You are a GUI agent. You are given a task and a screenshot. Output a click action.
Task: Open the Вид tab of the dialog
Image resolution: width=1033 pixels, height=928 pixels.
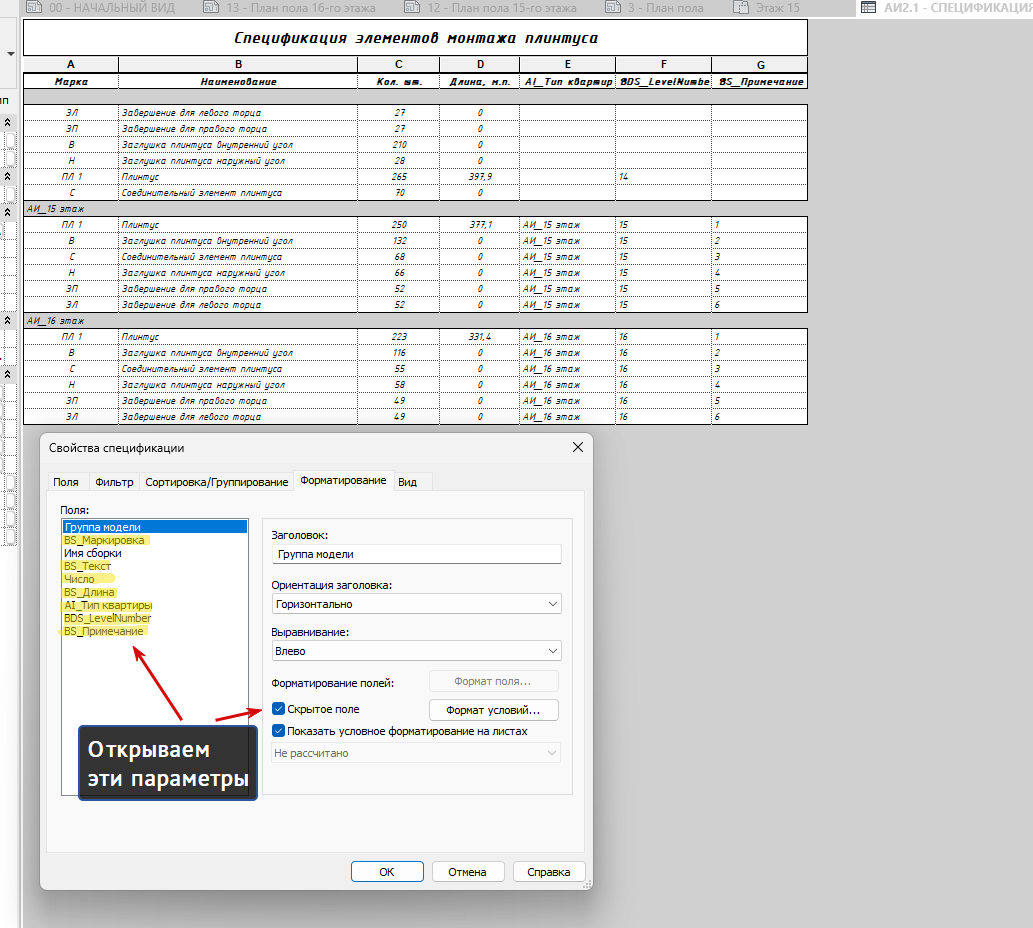click(407, 482)
